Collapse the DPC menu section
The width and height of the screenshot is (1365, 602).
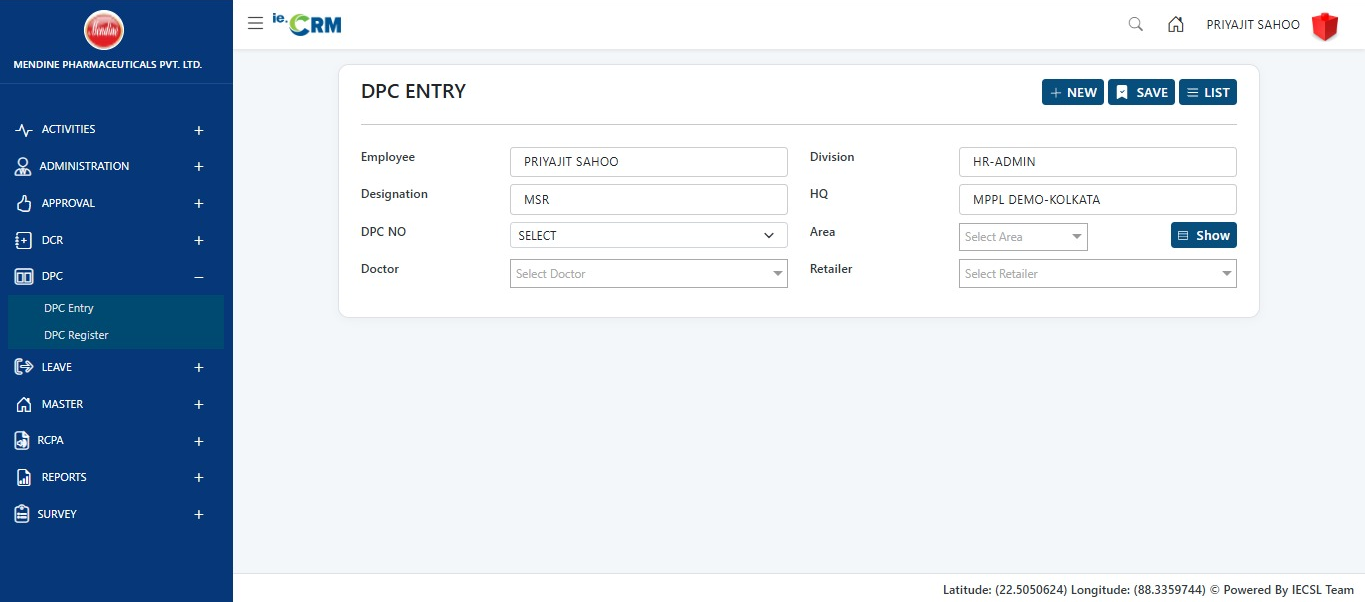[x=199, y=277]
